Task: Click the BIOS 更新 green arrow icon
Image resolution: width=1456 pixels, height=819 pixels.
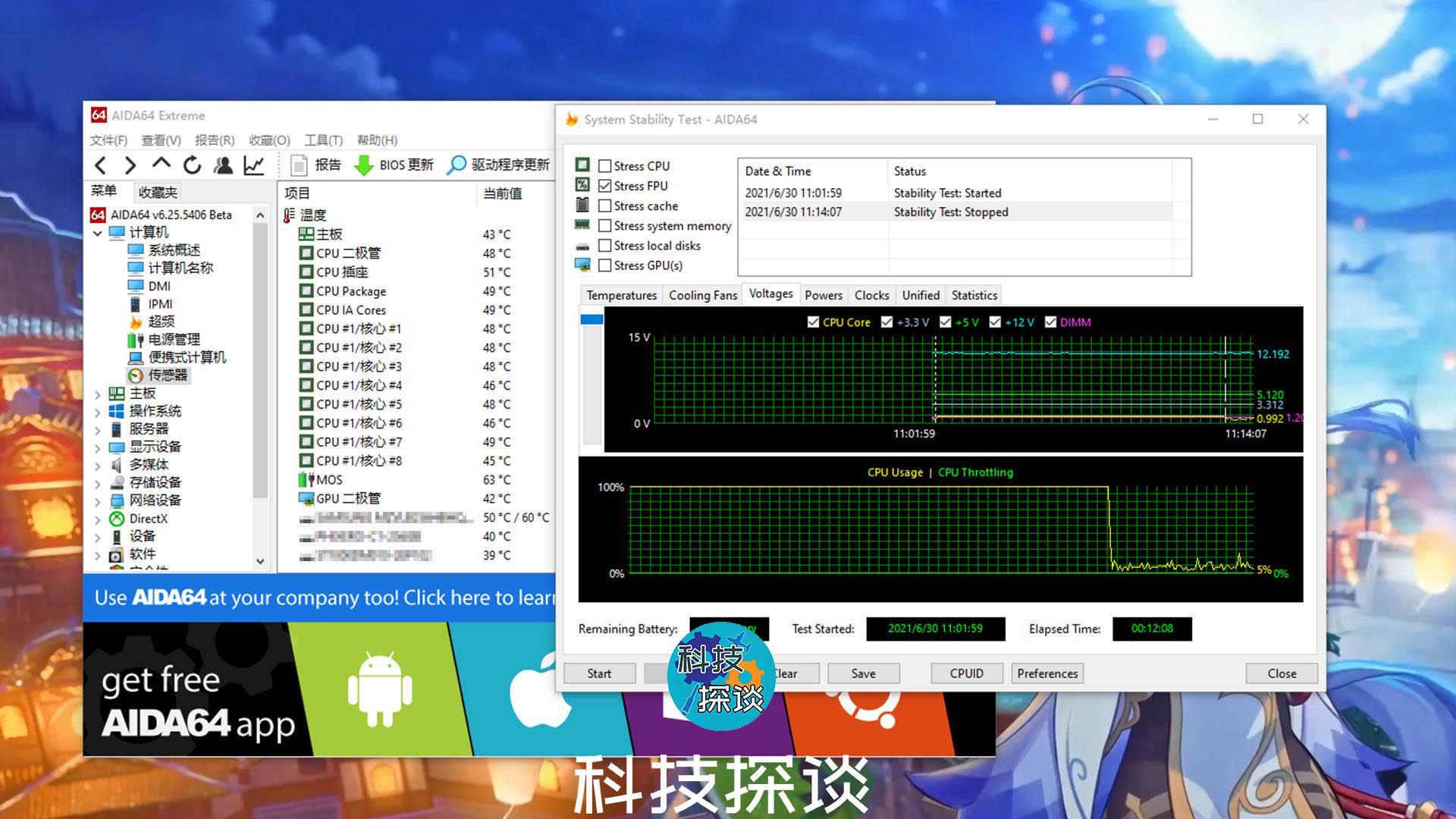Action: (364, 165)
